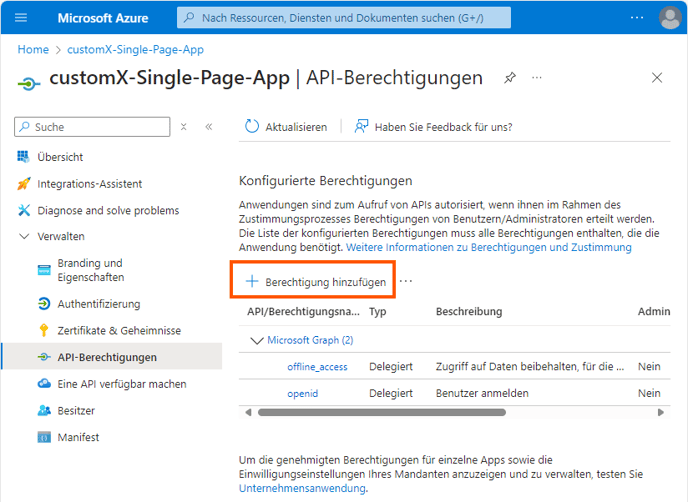Click the Authentifizierung arrow icon
The image size is (688, 502).
[x=44, y=304]
